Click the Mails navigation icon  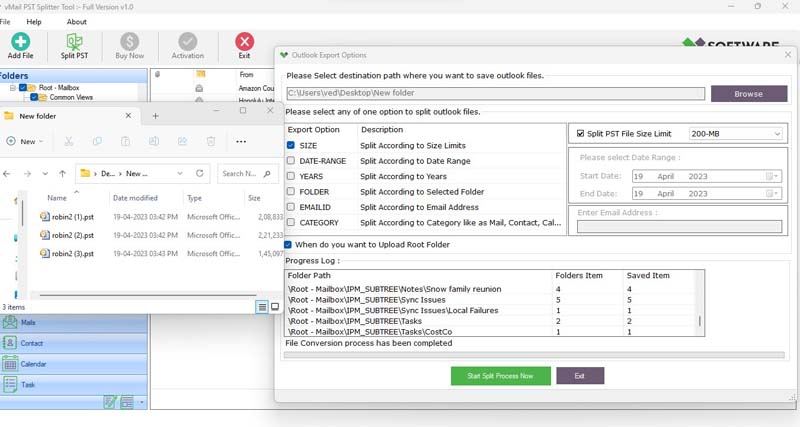click(10, 322)
